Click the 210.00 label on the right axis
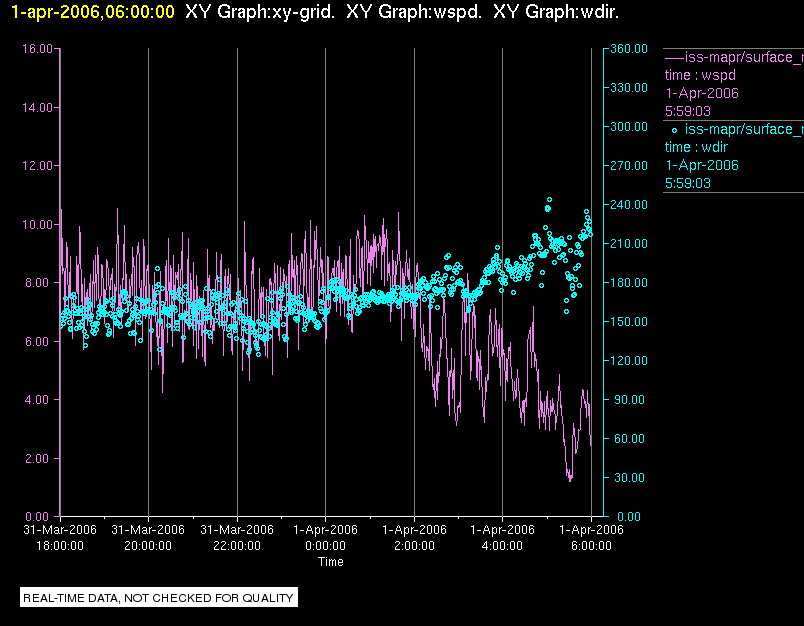The height and width of the screenshot is (626, 804). tap(629, 244)
